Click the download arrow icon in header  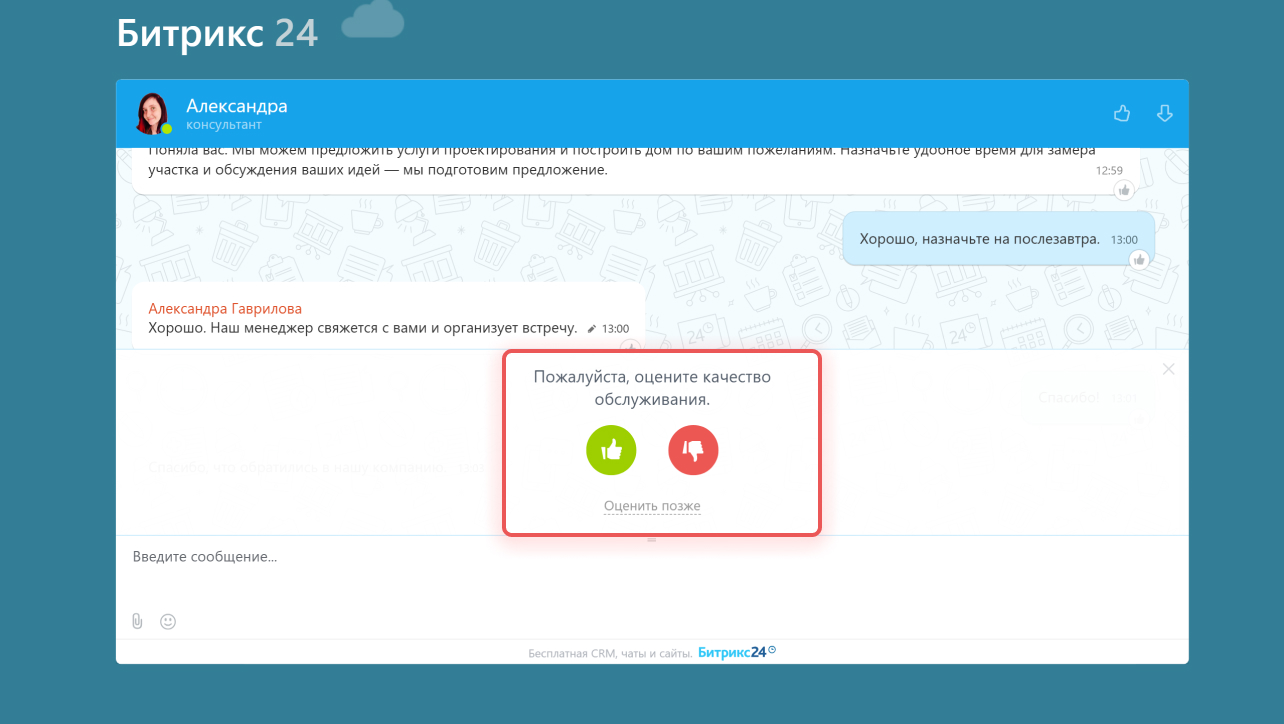1164,114
